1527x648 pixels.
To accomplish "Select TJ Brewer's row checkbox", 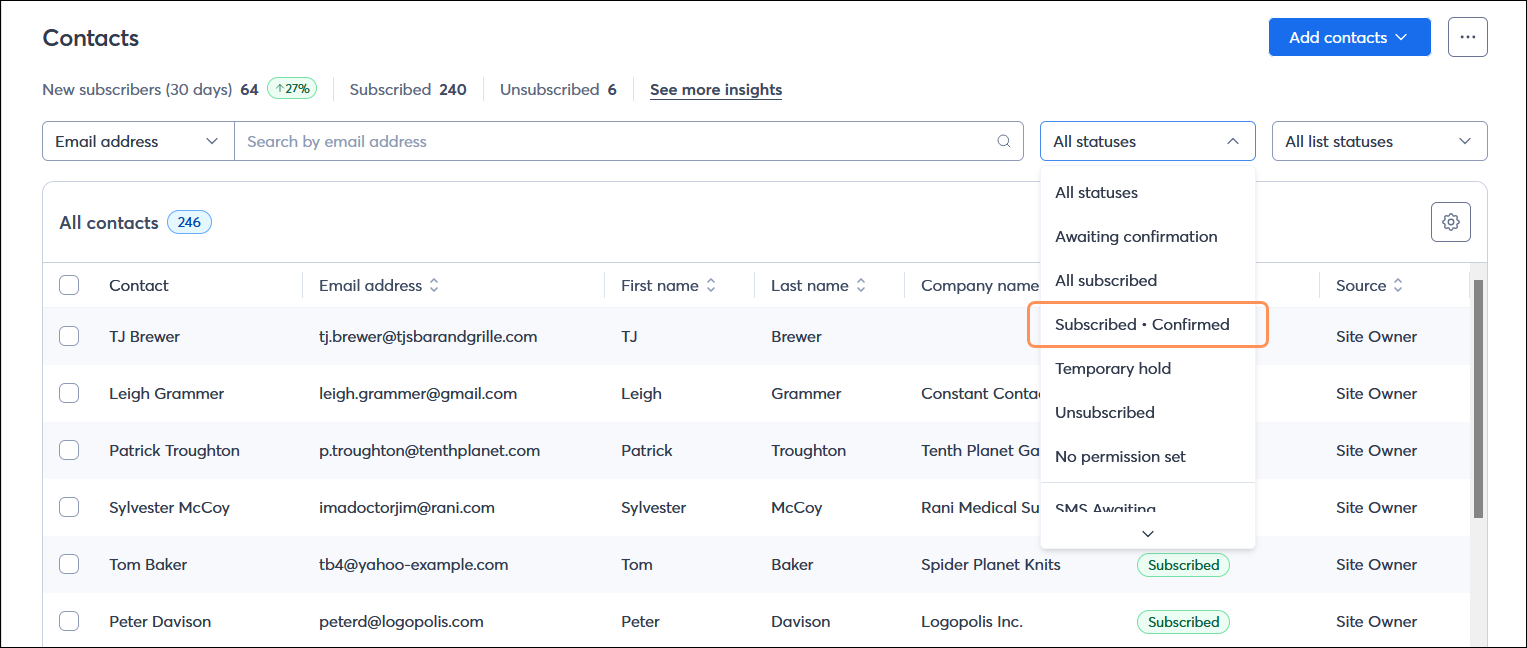I will pos(69,336).
